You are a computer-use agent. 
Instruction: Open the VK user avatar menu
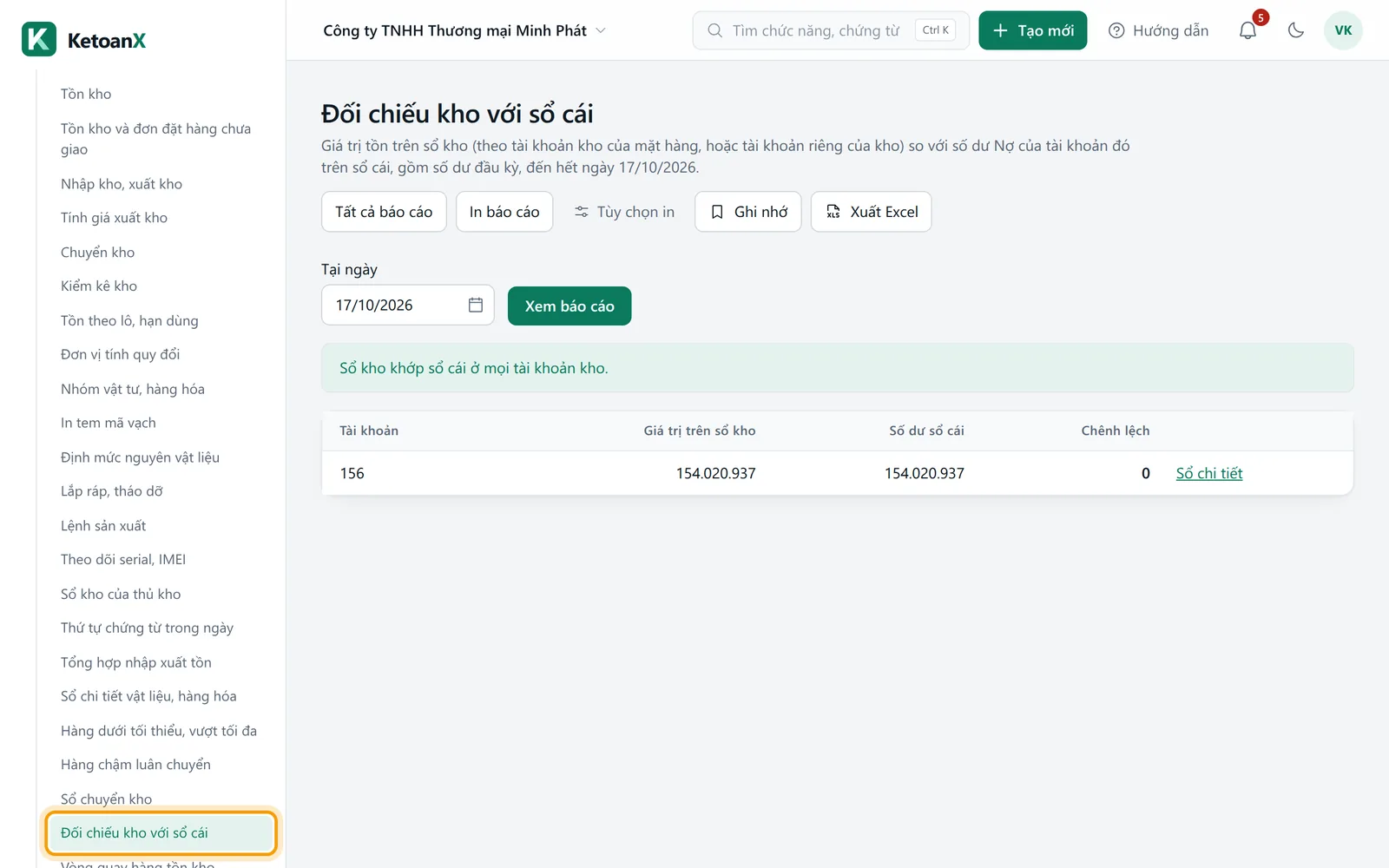click(1343, 30)
